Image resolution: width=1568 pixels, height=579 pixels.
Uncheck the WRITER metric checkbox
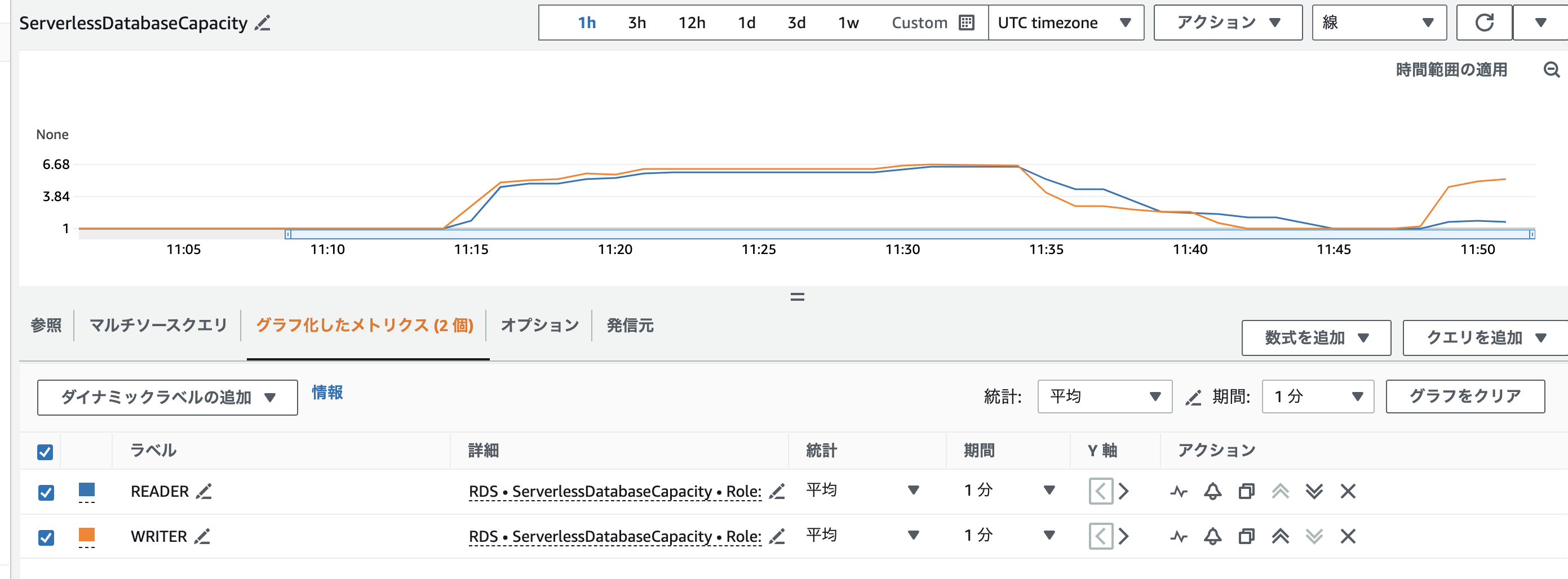click(46, 537)
